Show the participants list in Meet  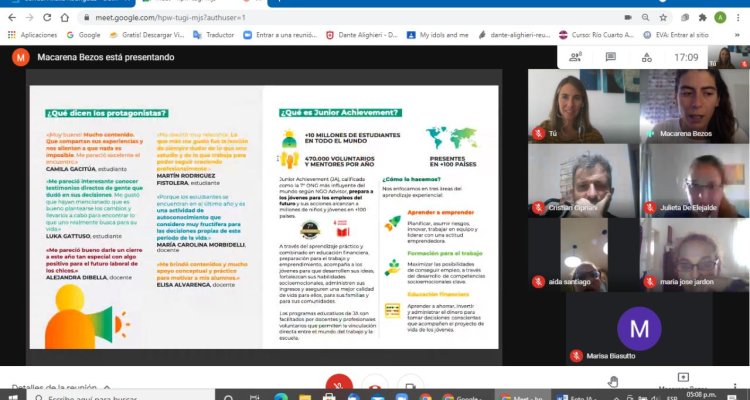575,57
